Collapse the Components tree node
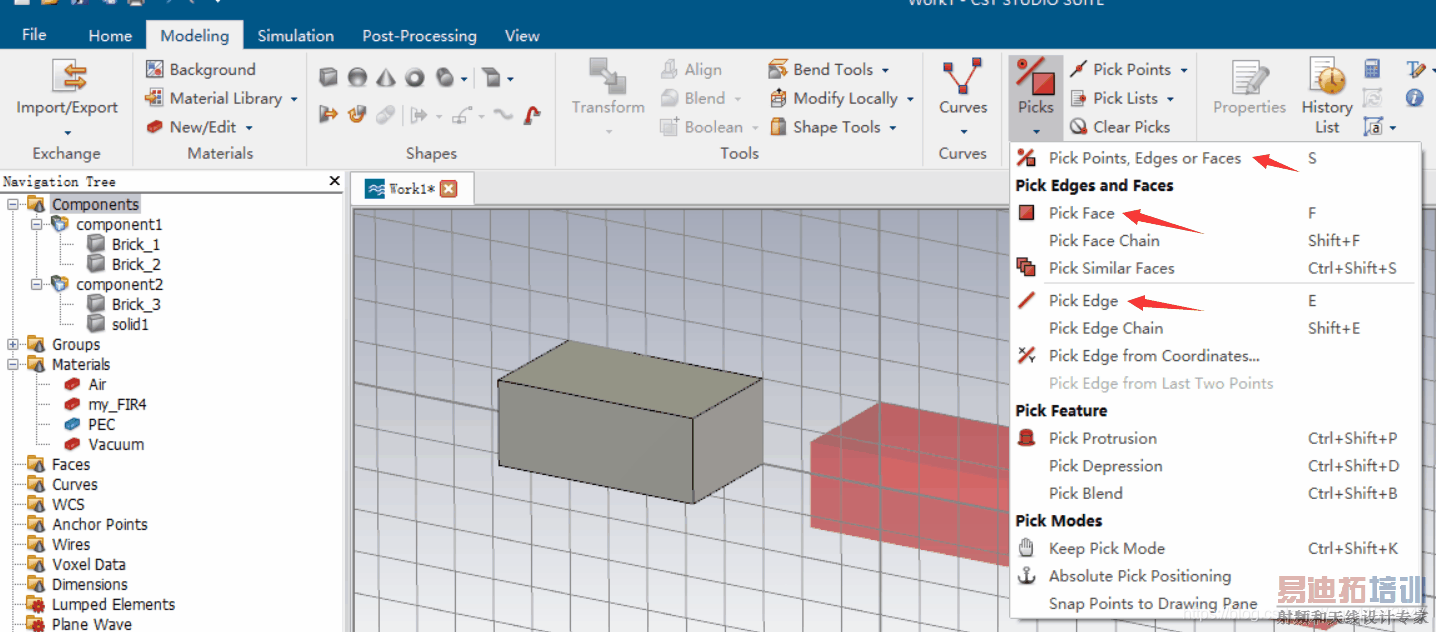1436x632 pixels. click(13, 204)
